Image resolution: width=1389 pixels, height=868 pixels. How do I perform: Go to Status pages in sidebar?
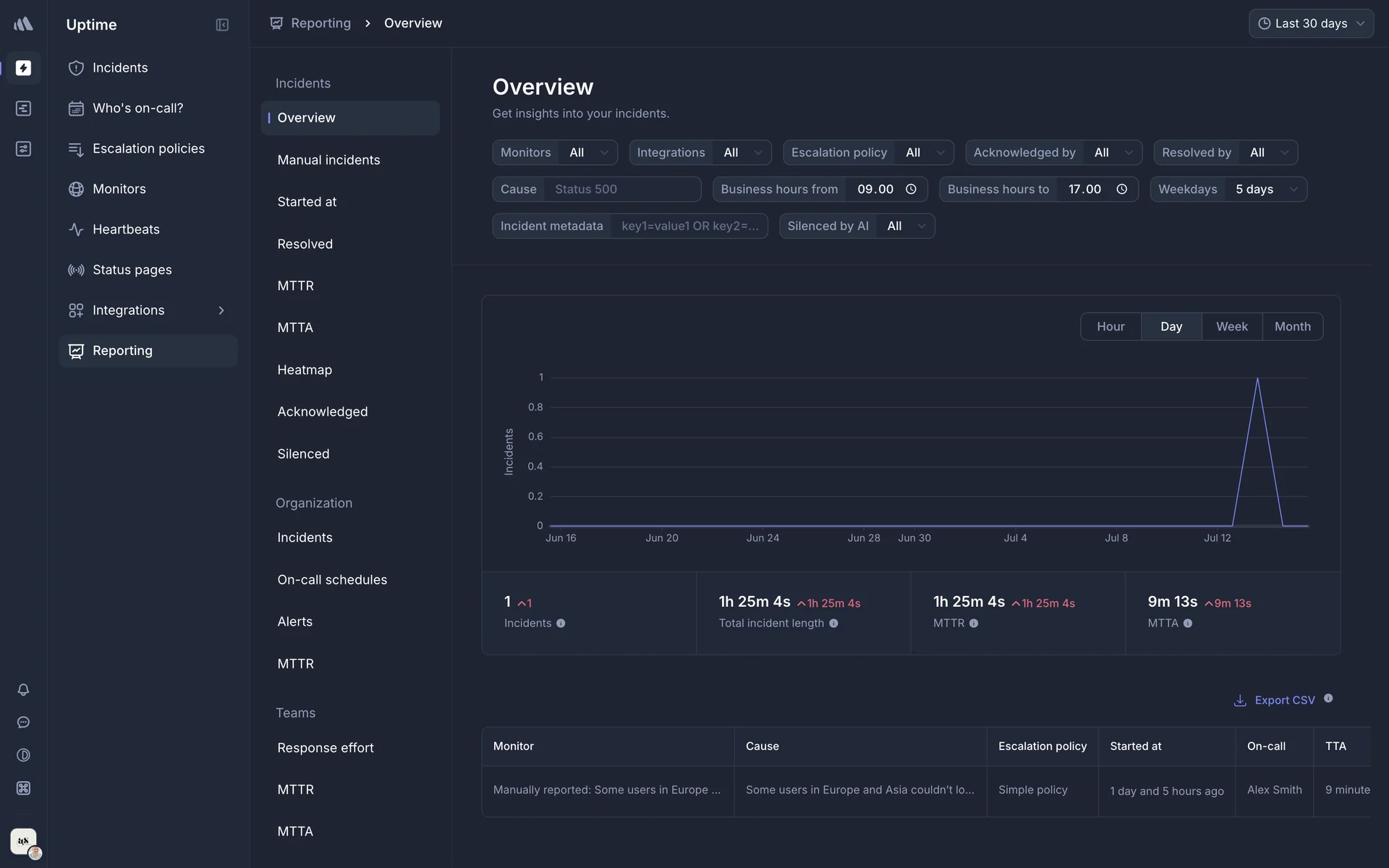coord(132,270)
